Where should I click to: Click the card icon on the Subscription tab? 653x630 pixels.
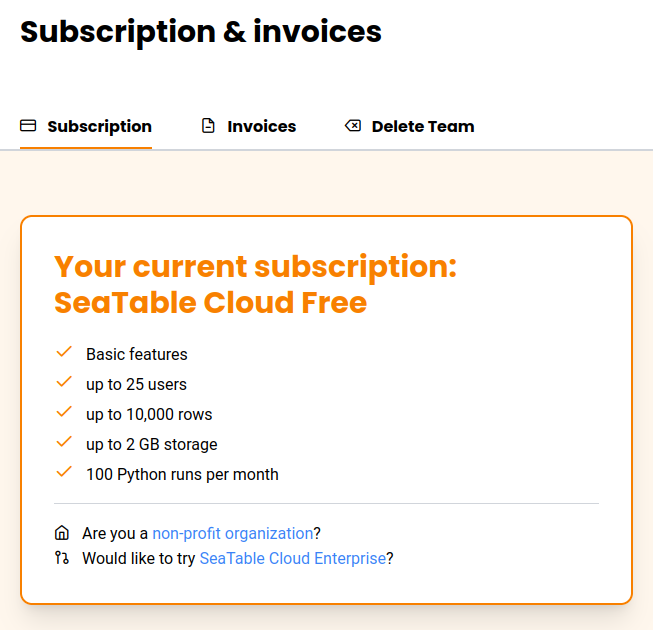[x=28, y=126]
